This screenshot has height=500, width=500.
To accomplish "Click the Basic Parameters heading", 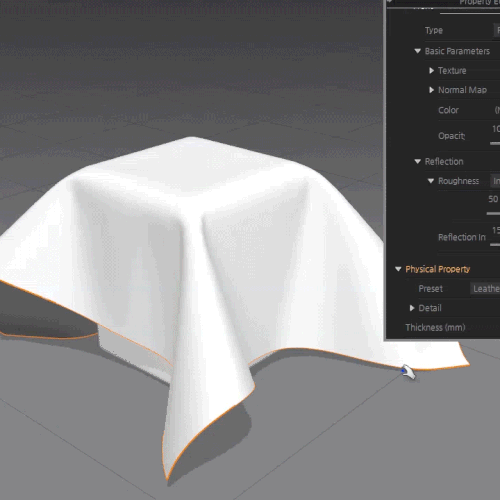I will [x=457, y=51].
